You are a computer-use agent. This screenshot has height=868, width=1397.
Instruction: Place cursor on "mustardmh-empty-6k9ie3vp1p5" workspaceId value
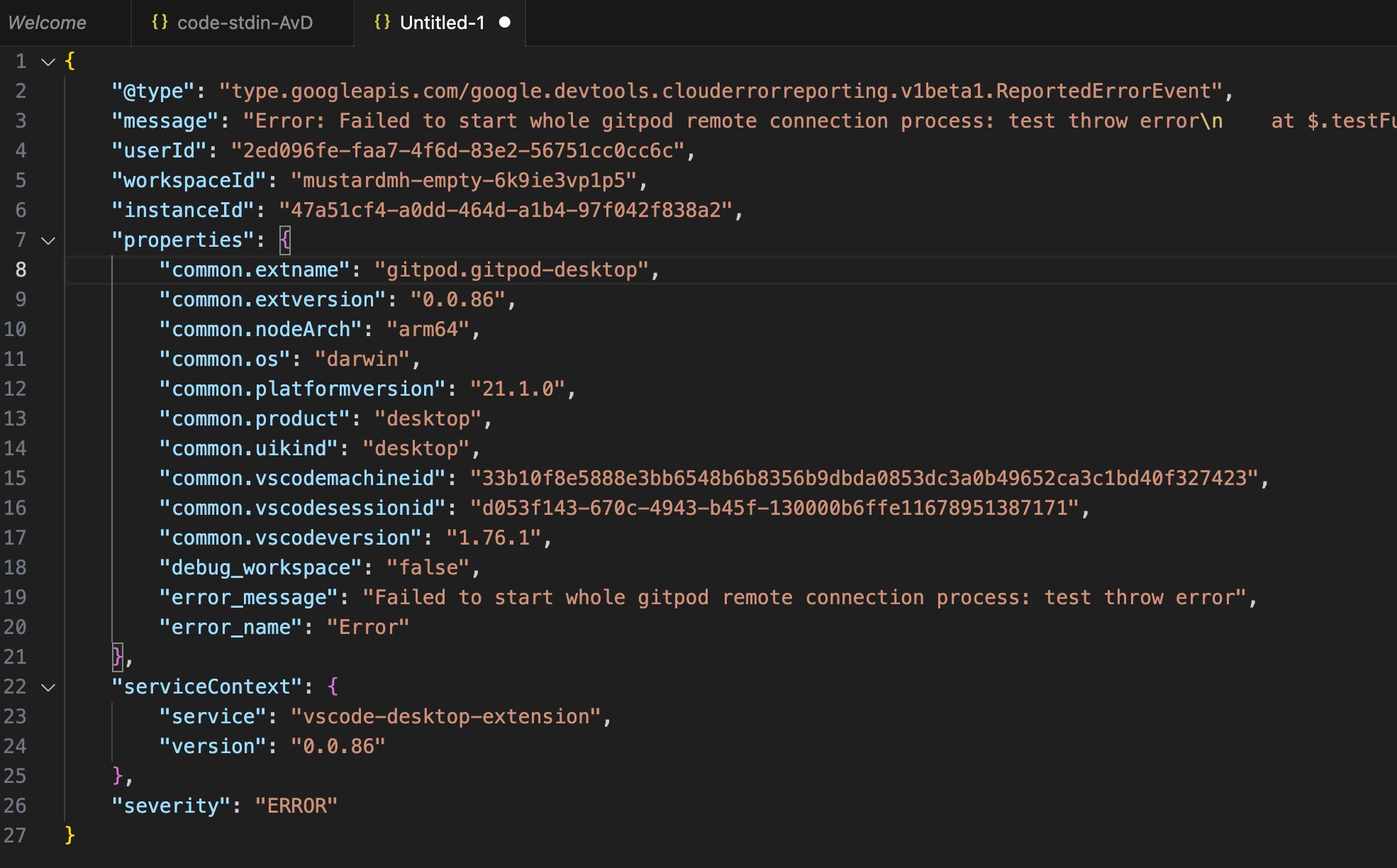[x=464, y=181]
